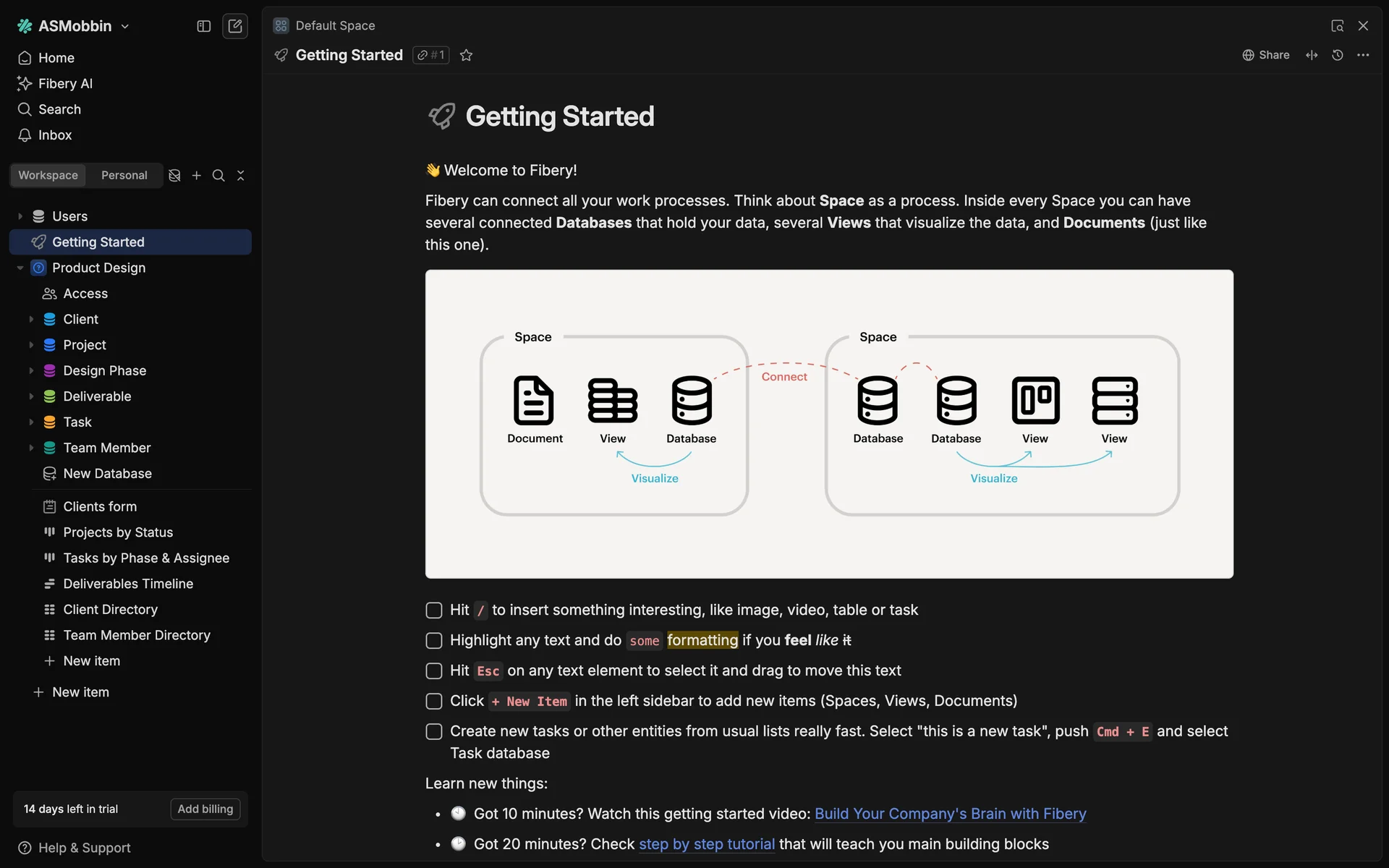This screenshot has width=1389, height=868.
Task: Expand the Users tree item
Action: (x=20, y=216)
